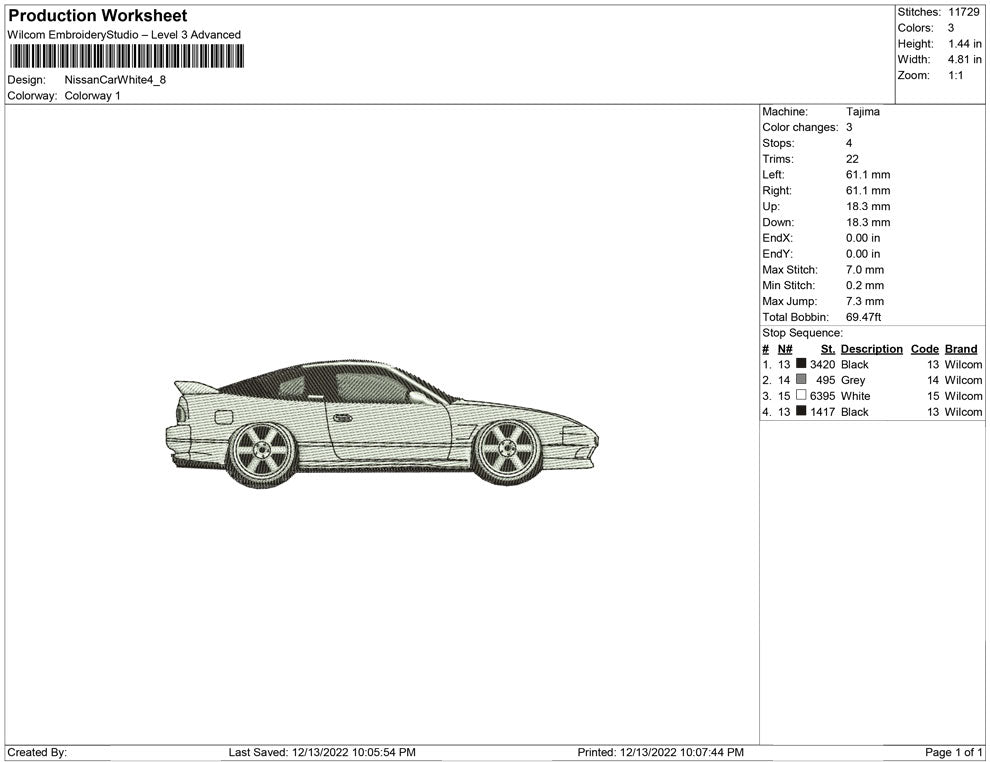Click the 'Color changes:' label
This screenshot has height=762, width=990.
pos(800,128)
